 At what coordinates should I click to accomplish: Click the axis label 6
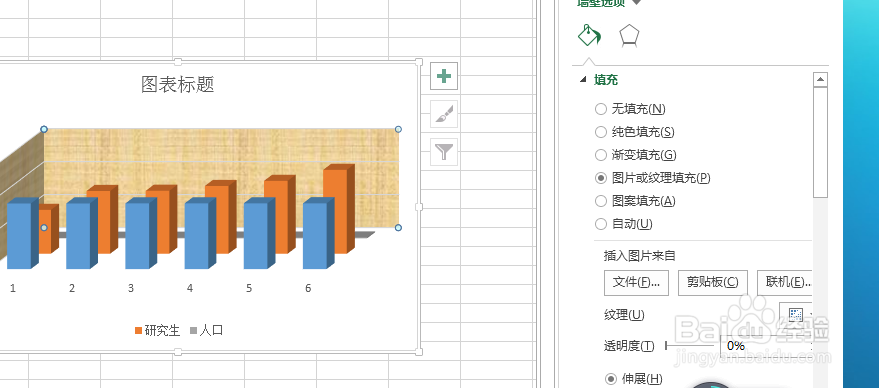[308, 288]
